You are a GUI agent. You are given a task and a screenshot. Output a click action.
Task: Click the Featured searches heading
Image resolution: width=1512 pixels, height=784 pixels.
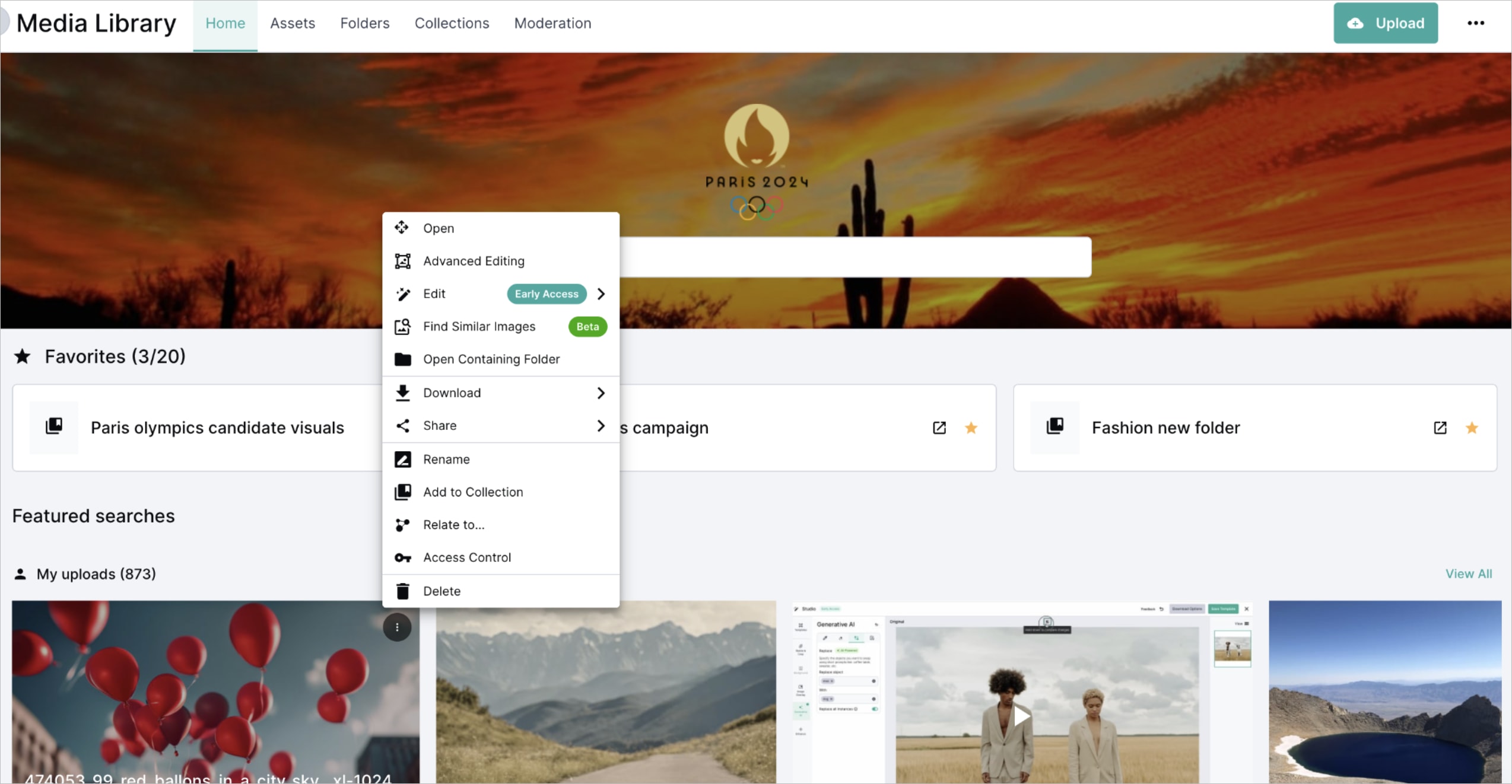94,516
